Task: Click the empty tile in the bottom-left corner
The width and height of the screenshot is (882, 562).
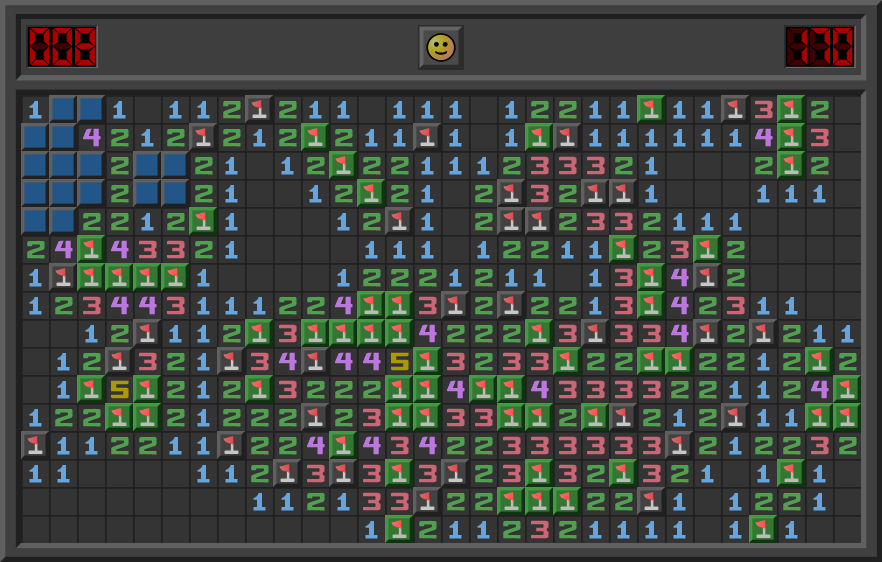Action: pyautogui.click(x=35, y=529)
